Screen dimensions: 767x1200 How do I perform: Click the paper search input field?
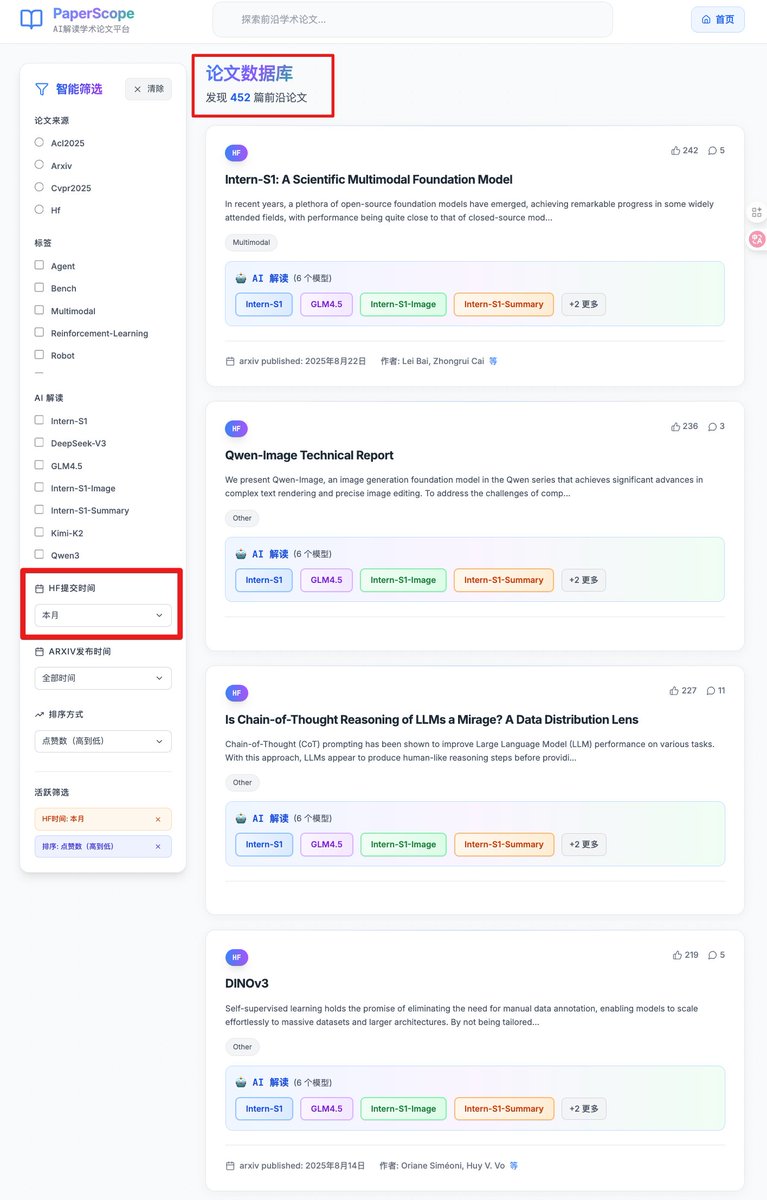pos(412,19)
